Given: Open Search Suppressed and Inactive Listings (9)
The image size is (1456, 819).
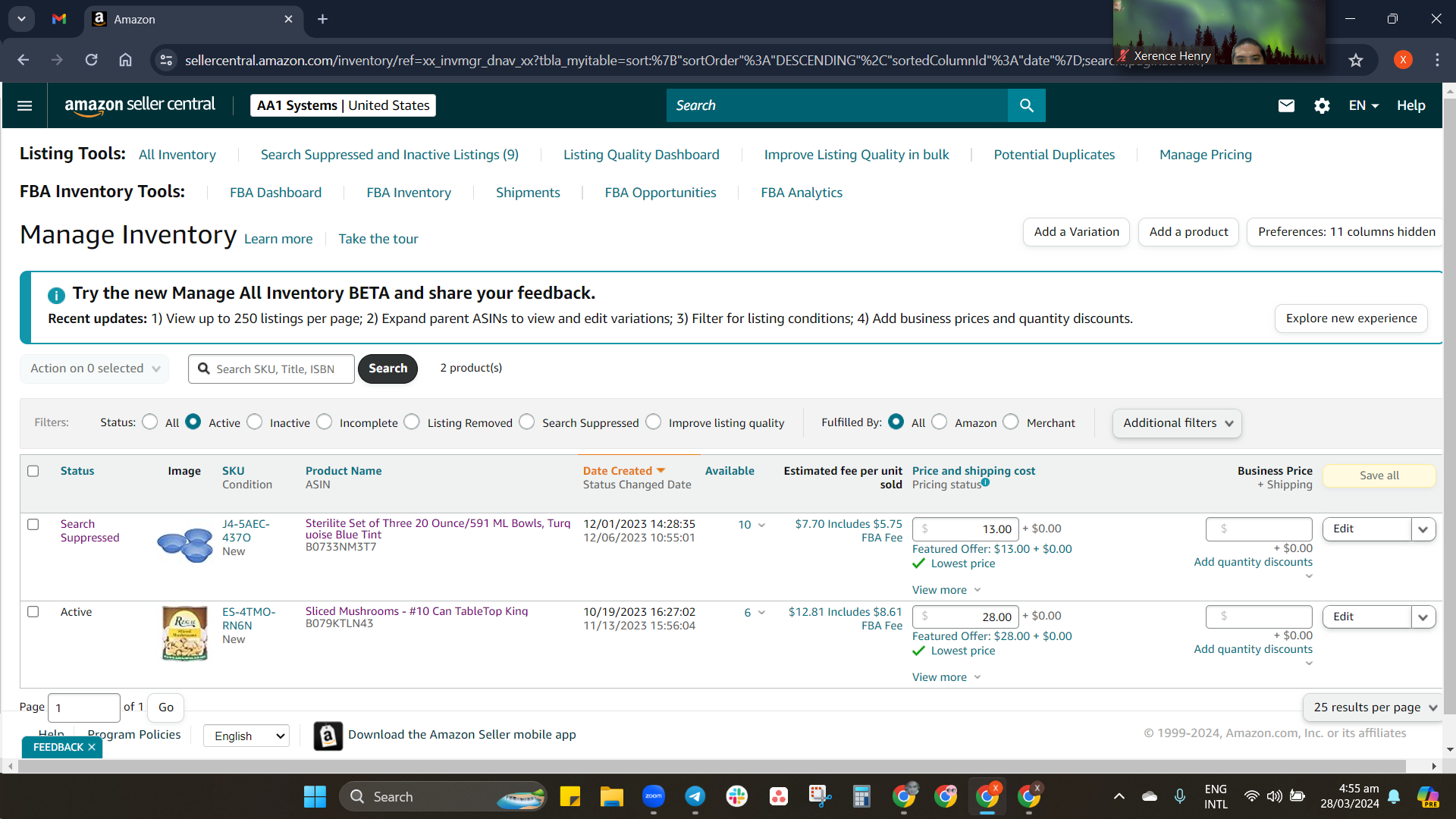Looking at the screenshot, I should coord(390,155).
